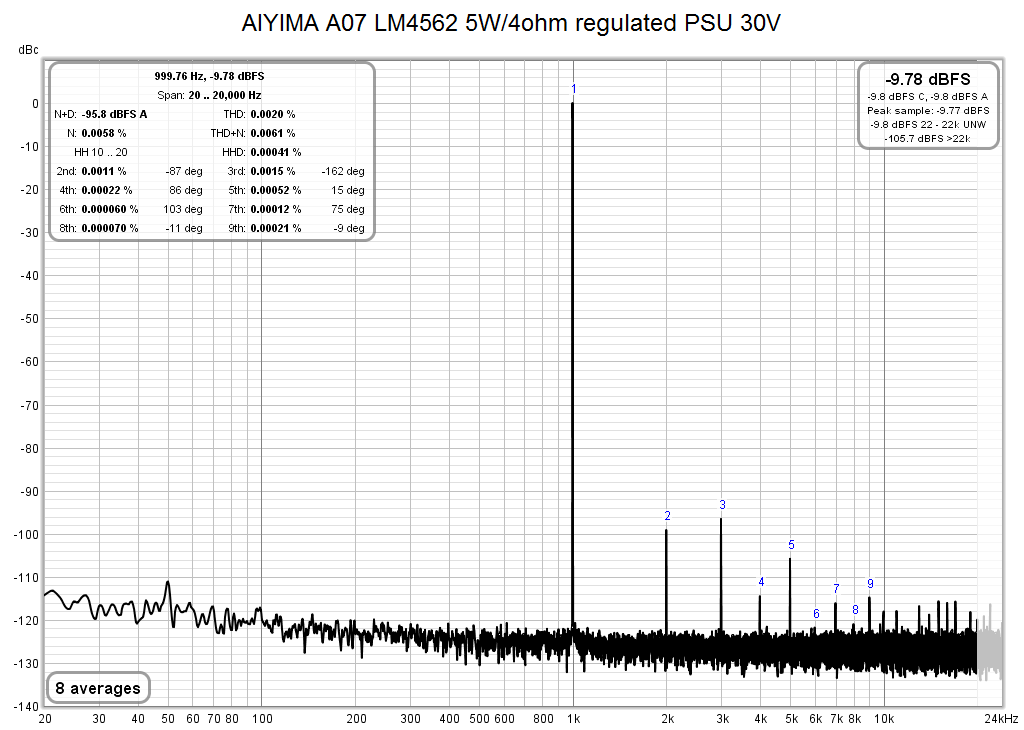
Task: Click the large bold "-9.78 dBFS" level heading
Action: point(928,79)
